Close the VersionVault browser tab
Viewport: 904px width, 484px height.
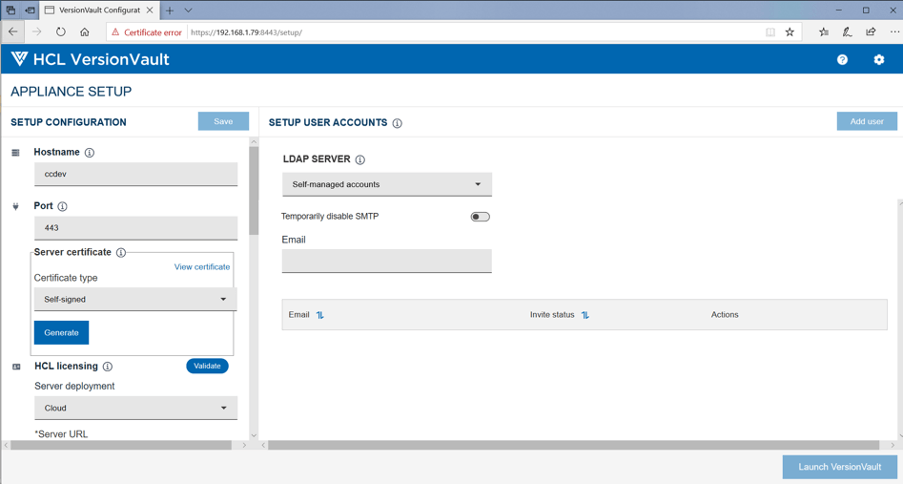(150, 10)
